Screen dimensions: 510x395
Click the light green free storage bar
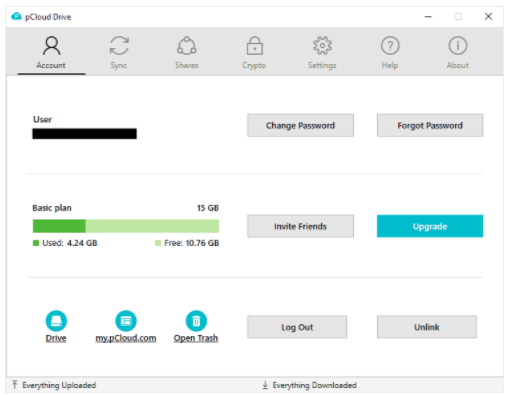[x=152, y=226]
